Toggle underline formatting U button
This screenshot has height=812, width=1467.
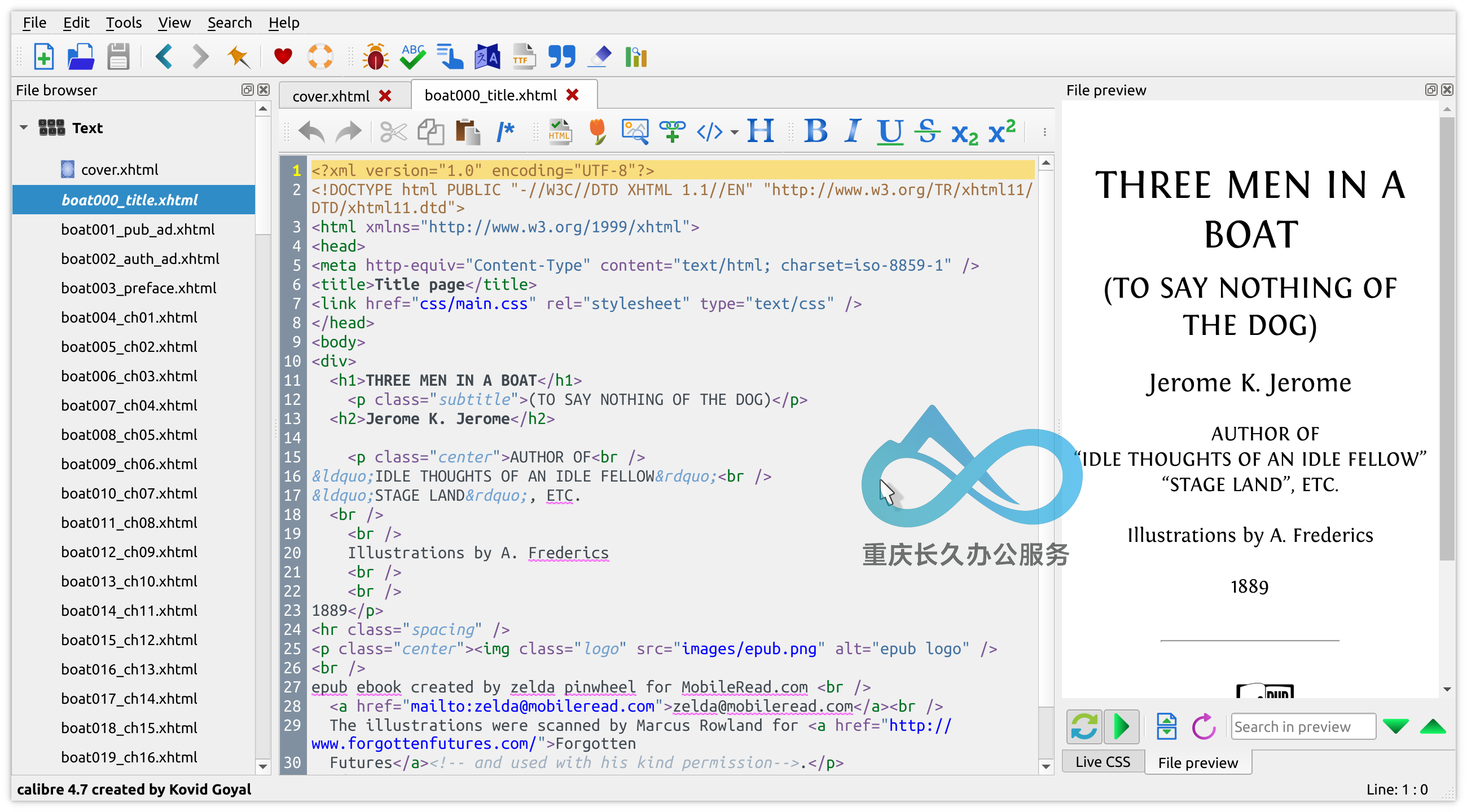coord(890,131)
